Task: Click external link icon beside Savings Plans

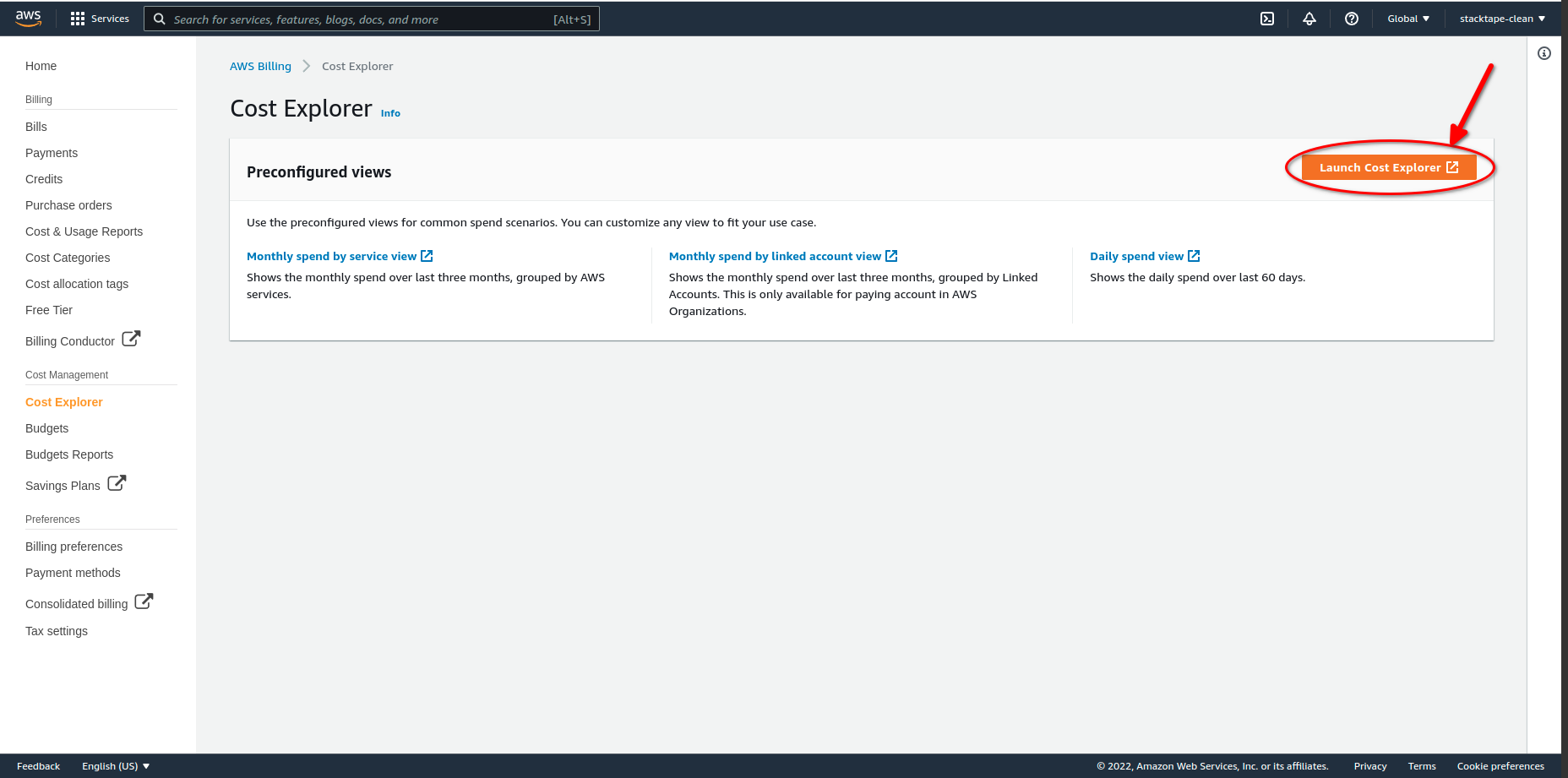Action: point(117,483)
